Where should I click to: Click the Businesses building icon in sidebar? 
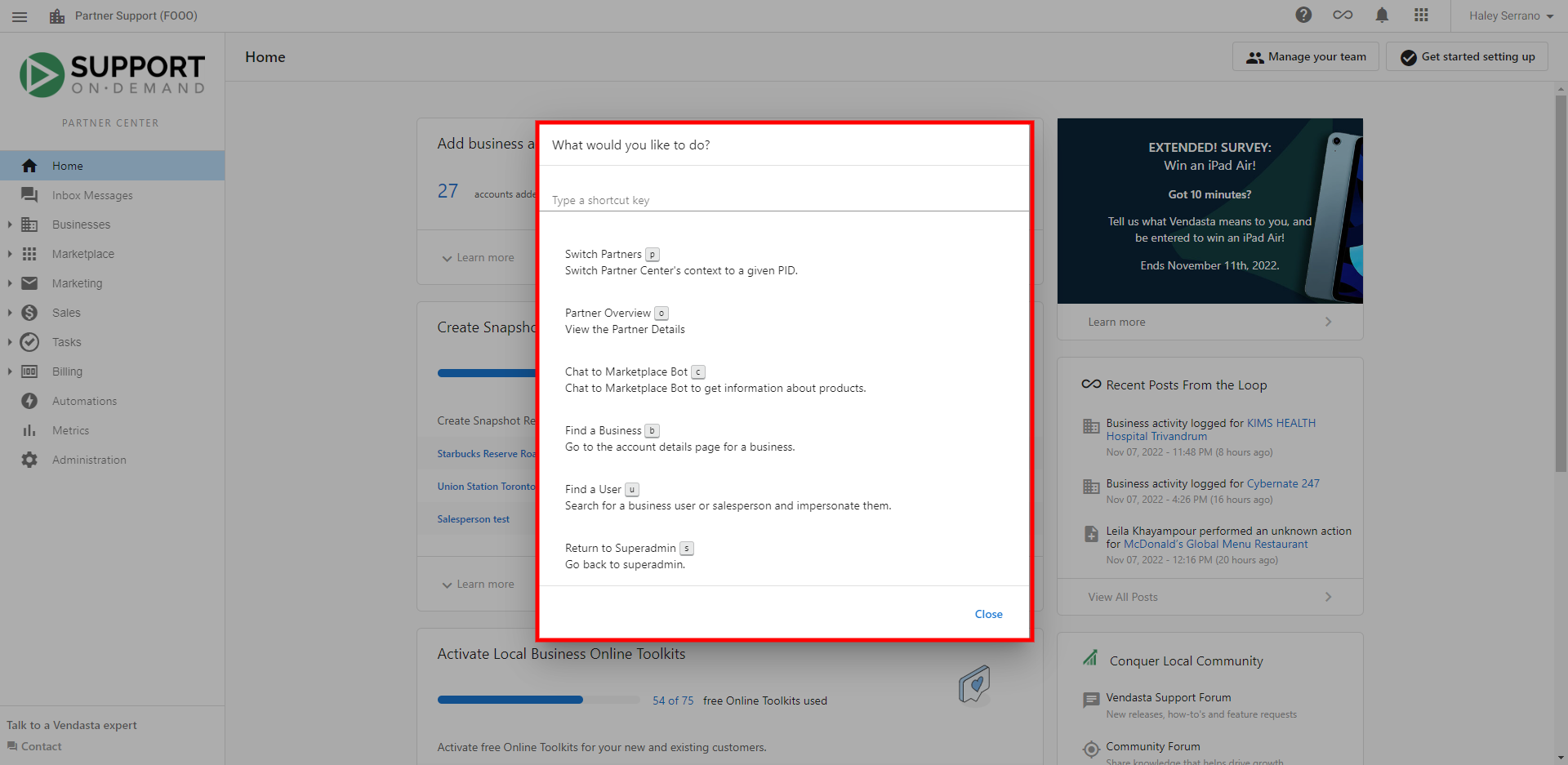tap(29, 225)
